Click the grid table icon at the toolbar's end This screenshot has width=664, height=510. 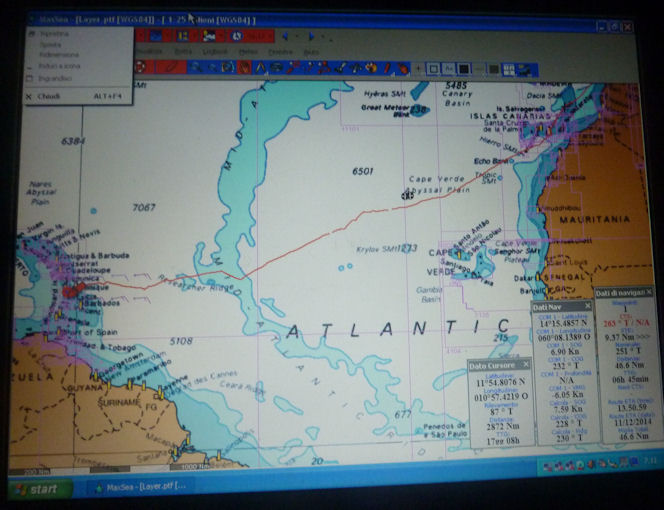509,69
